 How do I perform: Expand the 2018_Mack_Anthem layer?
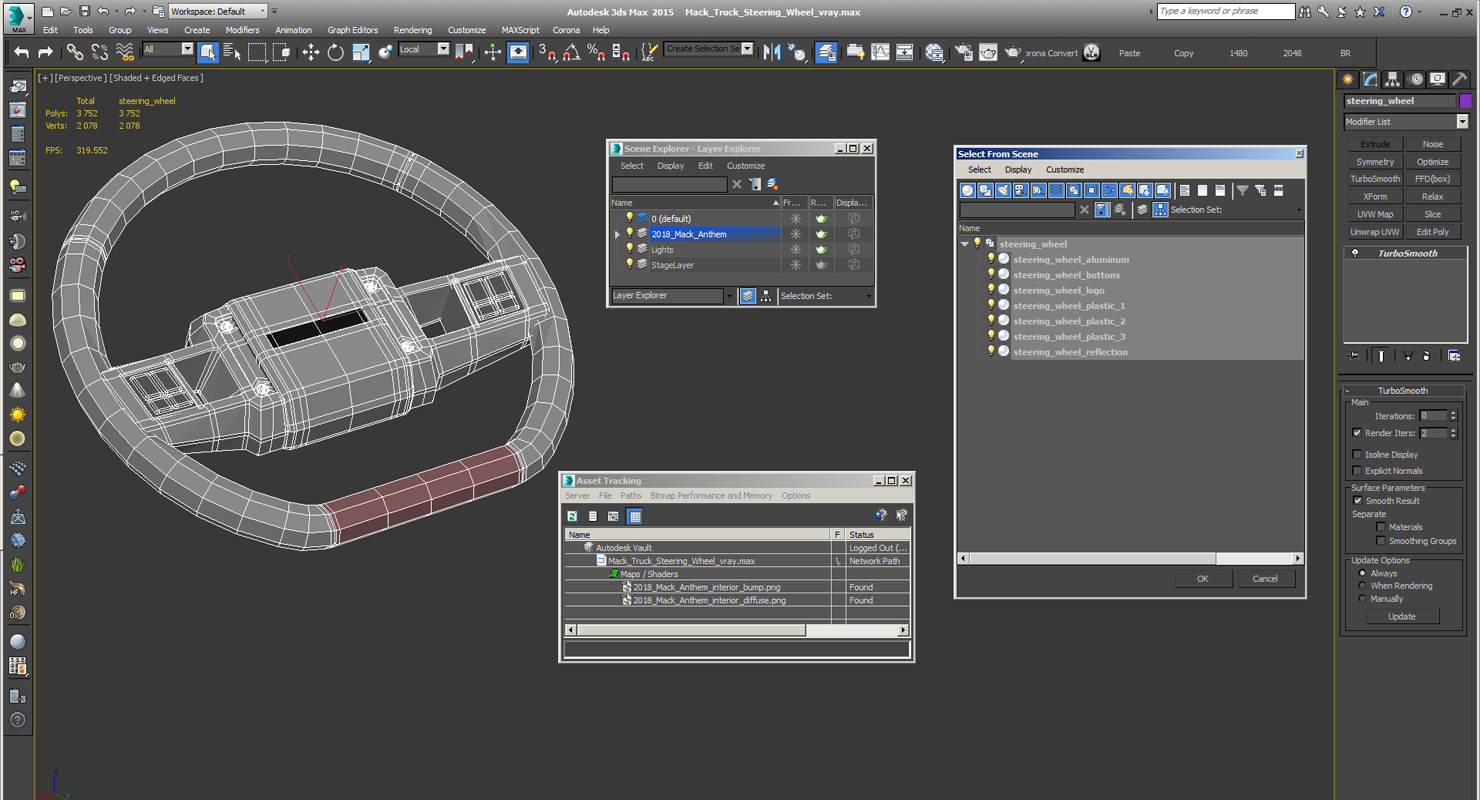tap(617, 234)
